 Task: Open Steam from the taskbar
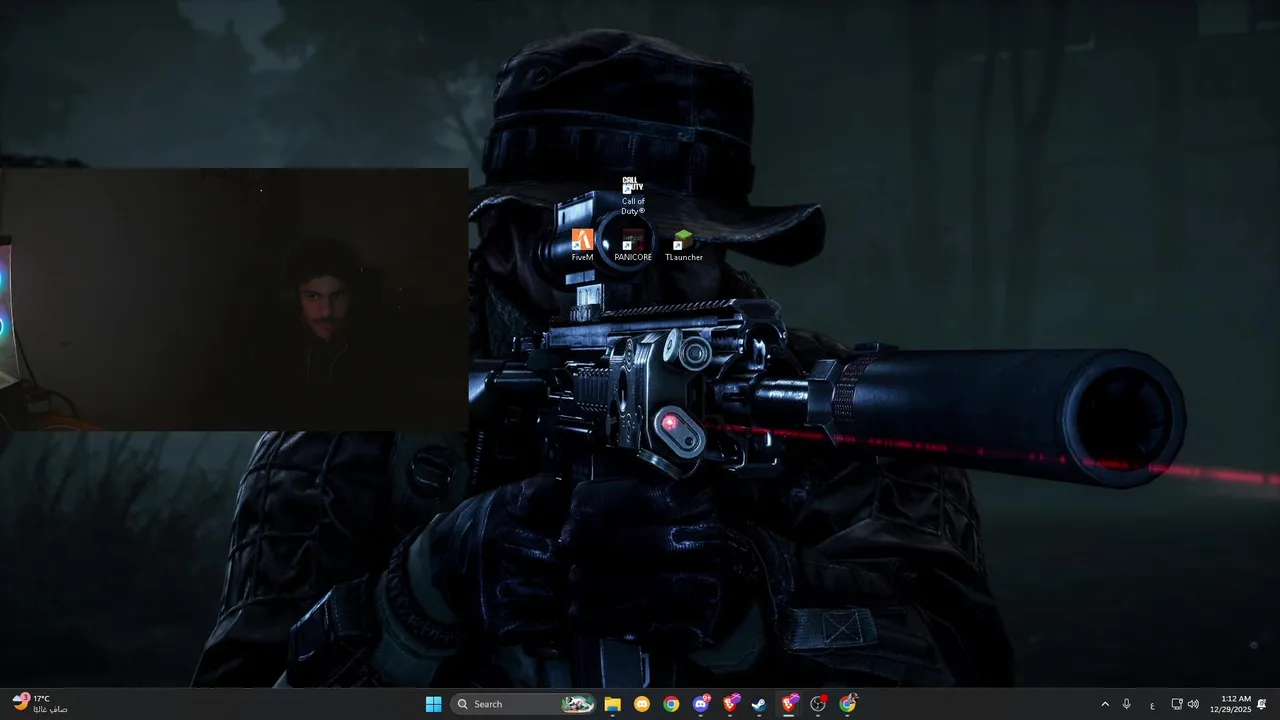click(759, 704)
